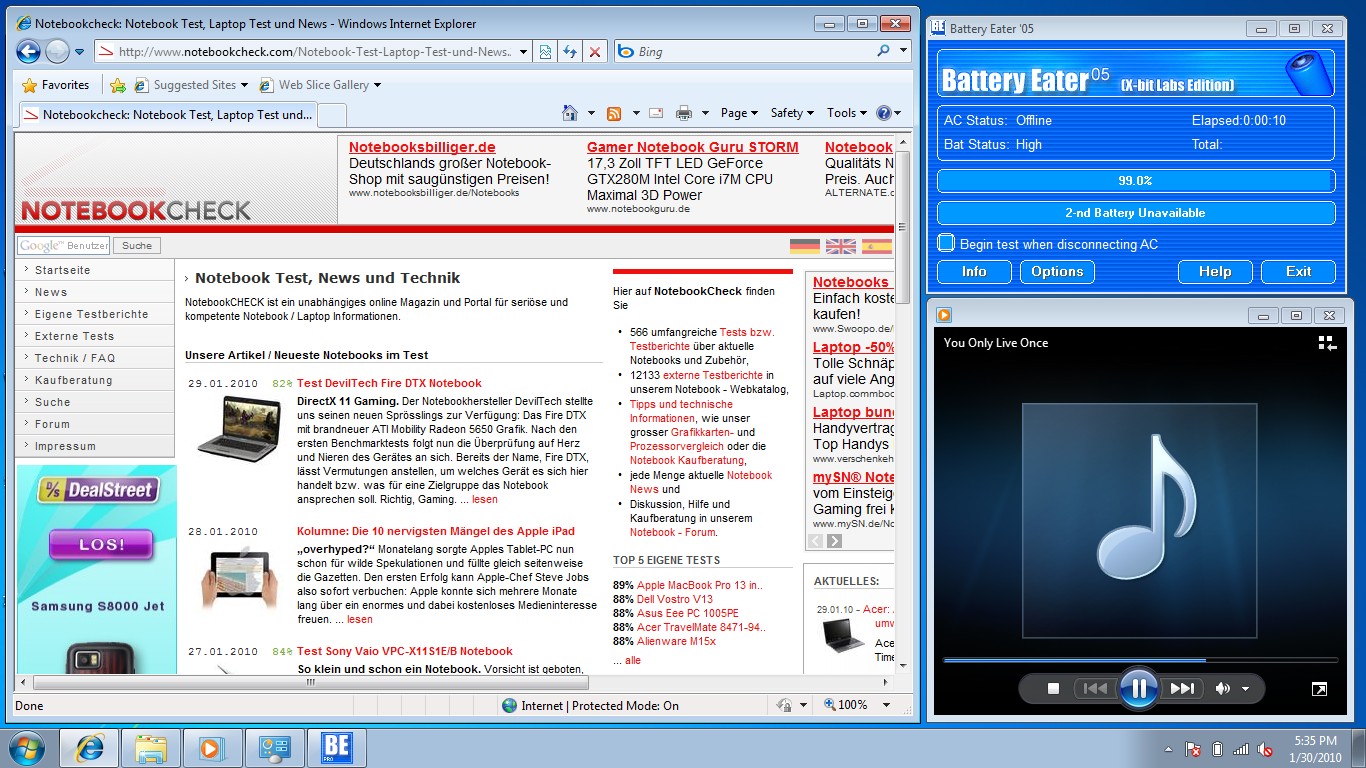Expand Suggested Sites dropdown
The width and height of the screenshot is (1366, 768).
click(245, 85)
